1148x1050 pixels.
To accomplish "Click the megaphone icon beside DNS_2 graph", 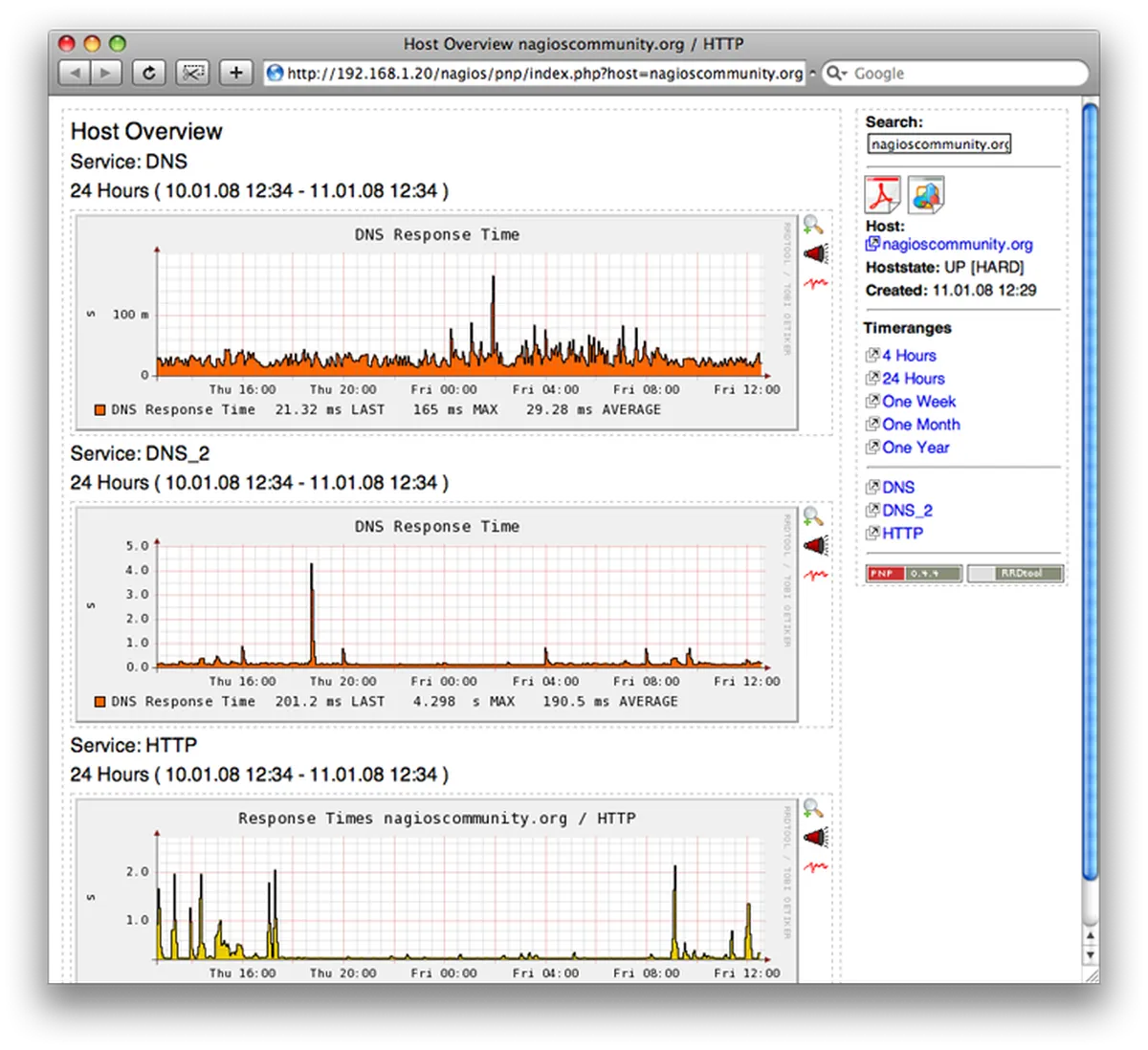I will pos(815,546).
